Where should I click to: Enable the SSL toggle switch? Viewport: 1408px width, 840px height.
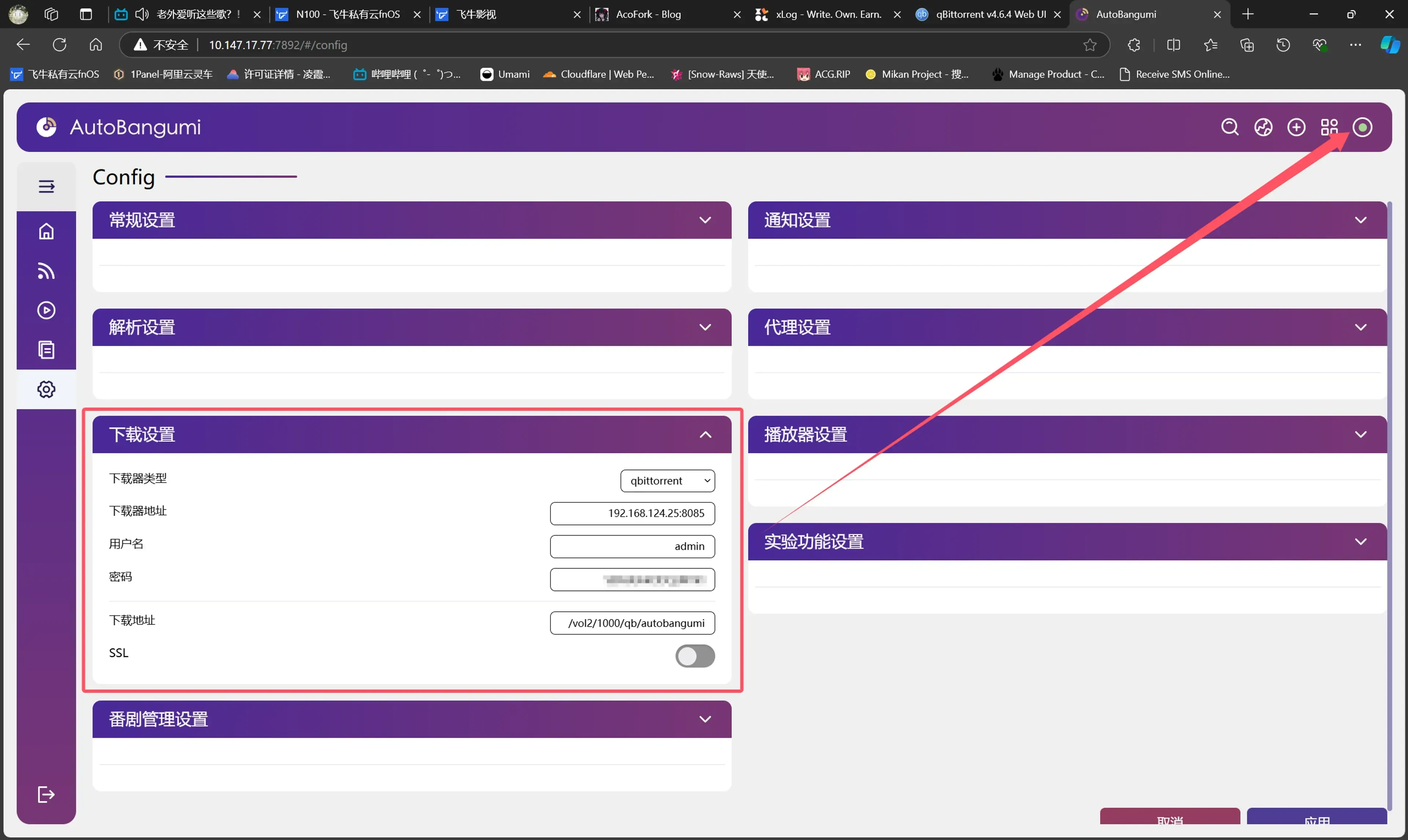coord(695,656)
